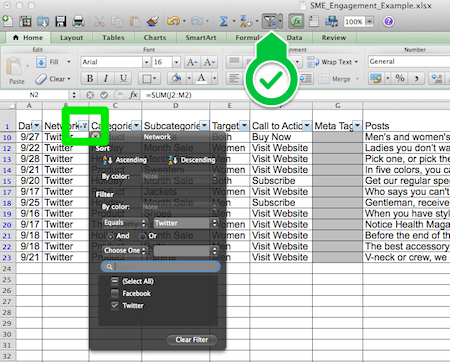Click the Wrap Text button

[x=332, y=62]
